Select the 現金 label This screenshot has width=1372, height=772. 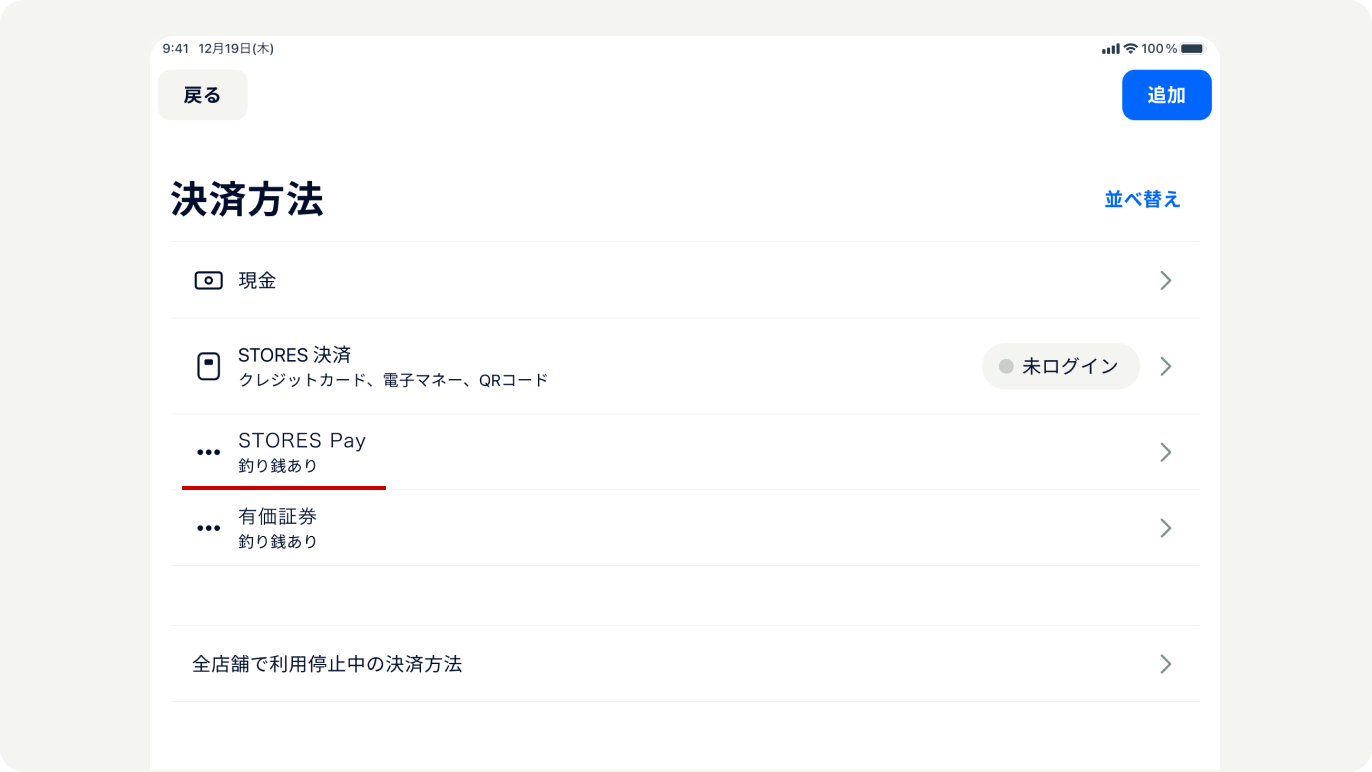257,281
